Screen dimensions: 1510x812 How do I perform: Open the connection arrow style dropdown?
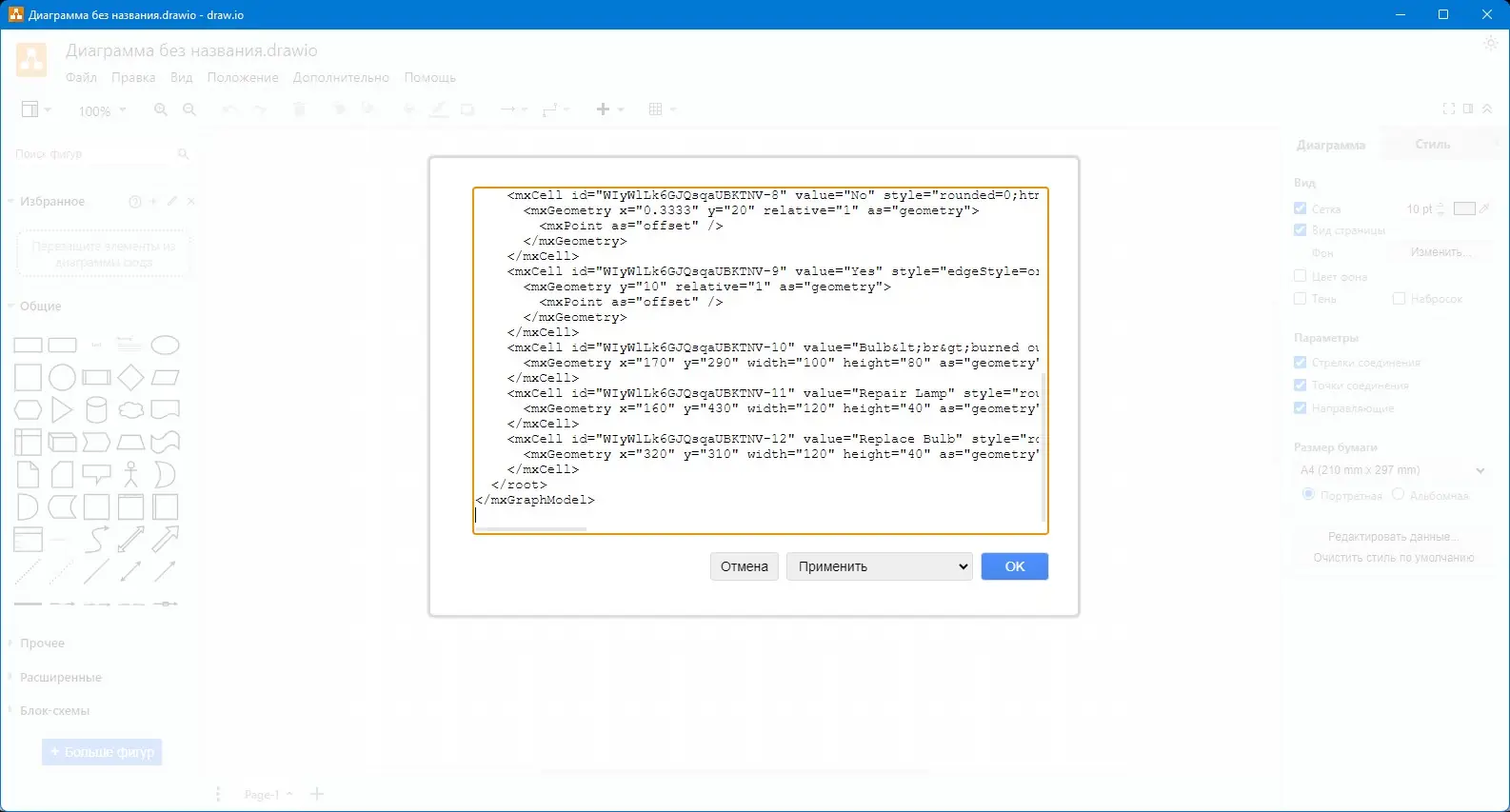(x=513, y=109)
